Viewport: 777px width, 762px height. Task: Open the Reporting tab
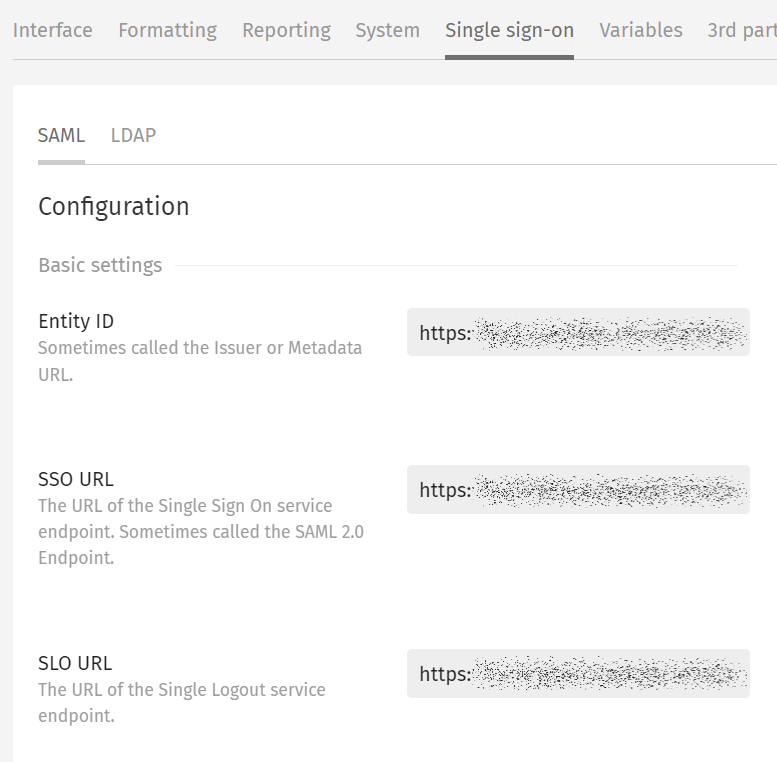(286, 30)
